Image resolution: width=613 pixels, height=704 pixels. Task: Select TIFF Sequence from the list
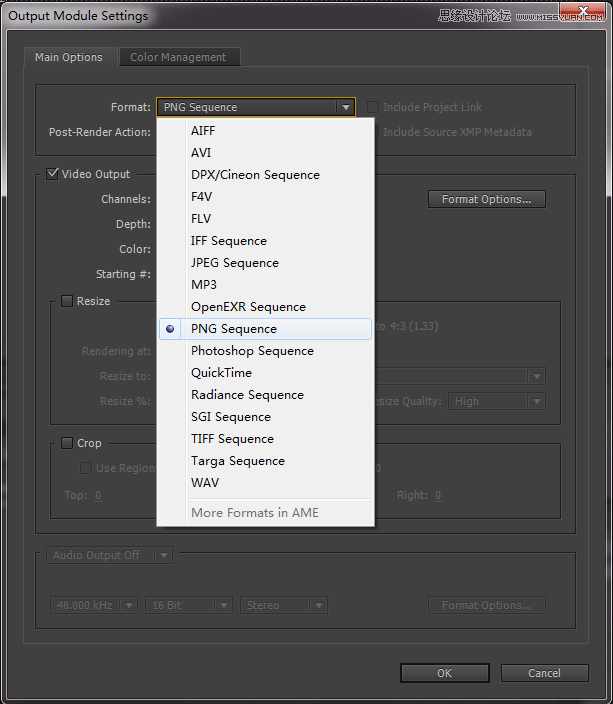coord(232,439)
